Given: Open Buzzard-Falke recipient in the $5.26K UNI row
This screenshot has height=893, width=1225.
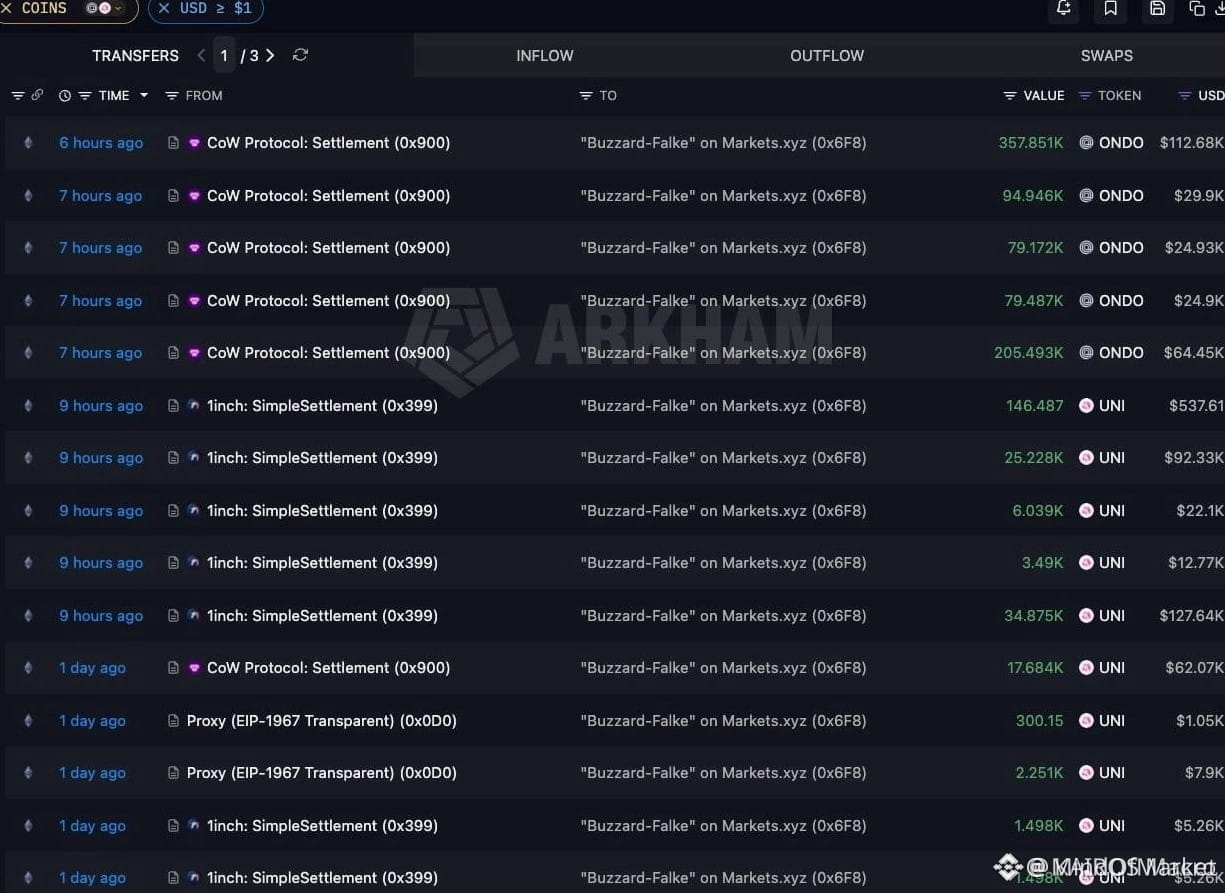Looking at the screenshot, I should click(723, 826).
